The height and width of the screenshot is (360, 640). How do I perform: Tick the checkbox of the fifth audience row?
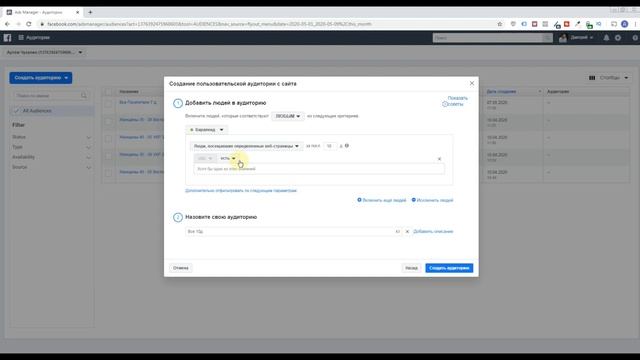tap(109, 173)
